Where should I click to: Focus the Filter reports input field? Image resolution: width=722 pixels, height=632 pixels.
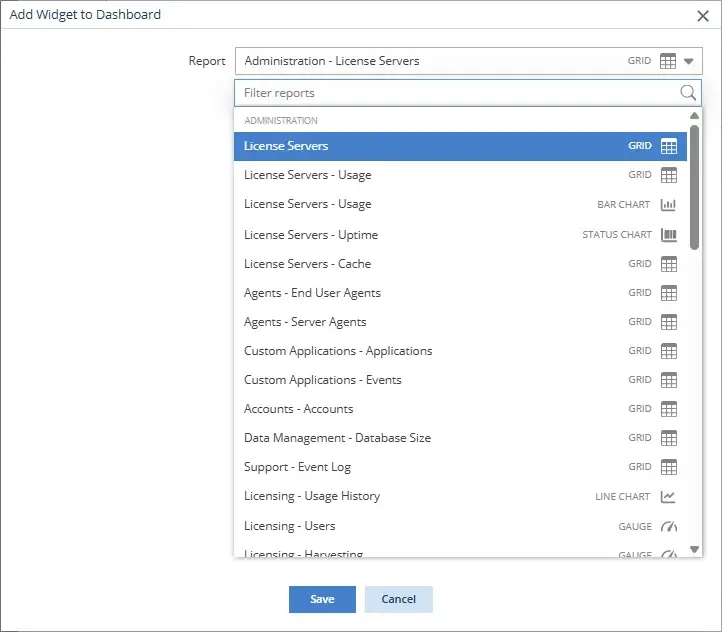pos(468,93)
